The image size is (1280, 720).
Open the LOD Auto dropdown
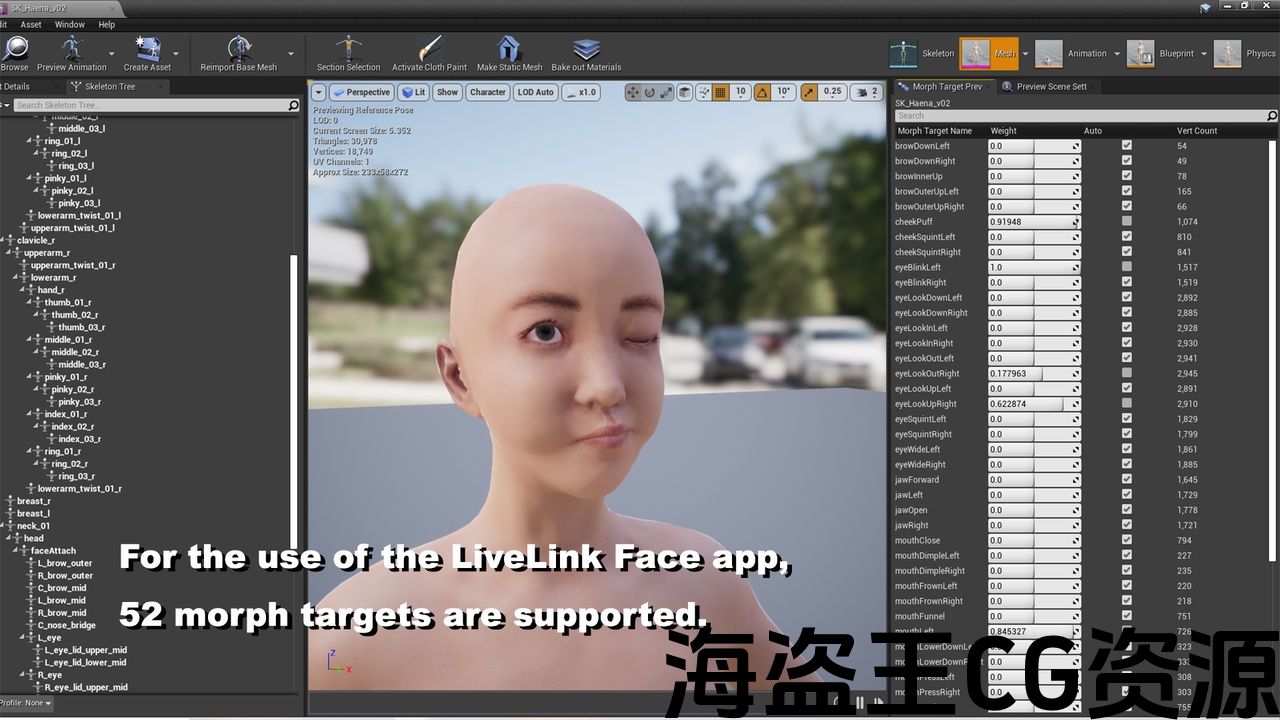click(x=535, y=92)
